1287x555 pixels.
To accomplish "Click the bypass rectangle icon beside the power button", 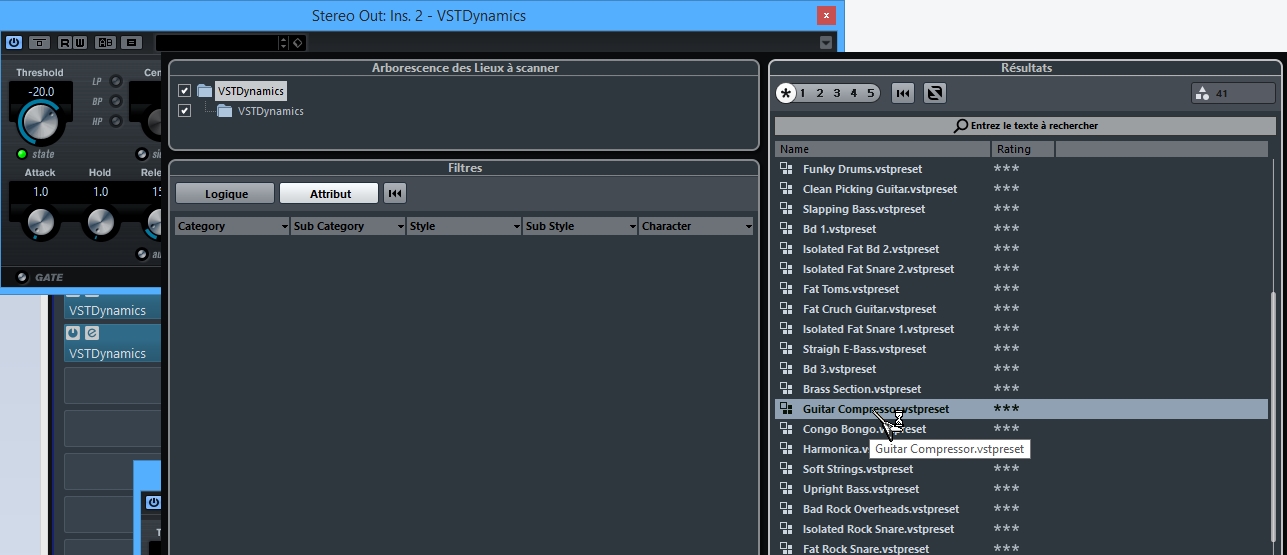I will (x=39, y=42).
